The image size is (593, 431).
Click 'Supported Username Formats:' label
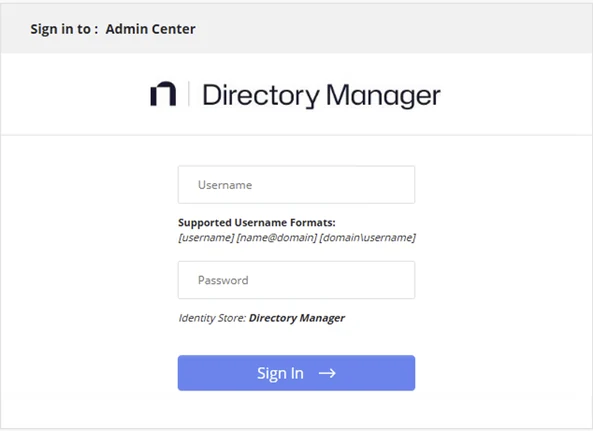257,223
